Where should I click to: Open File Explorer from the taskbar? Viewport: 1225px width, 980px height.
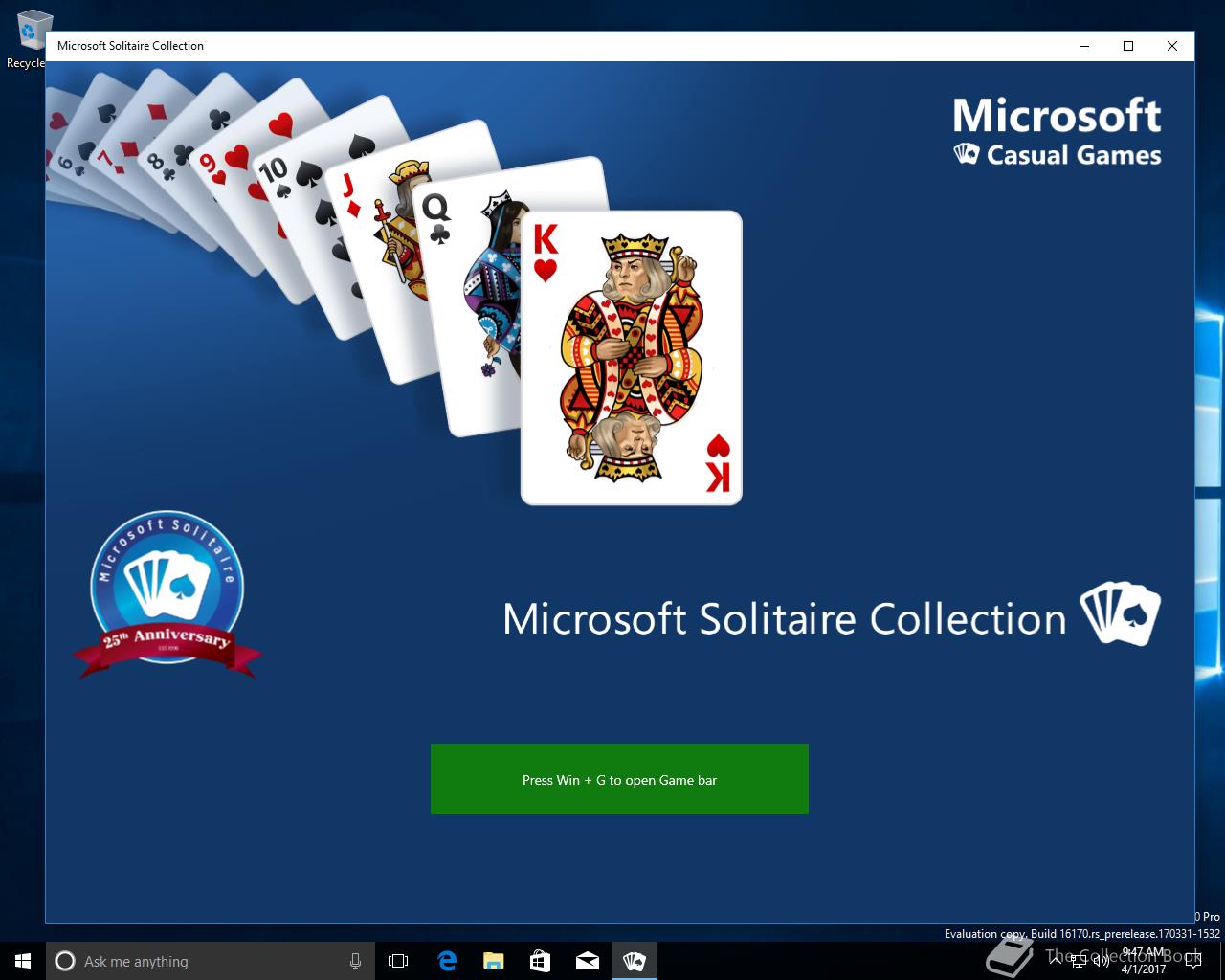point(493,961)
